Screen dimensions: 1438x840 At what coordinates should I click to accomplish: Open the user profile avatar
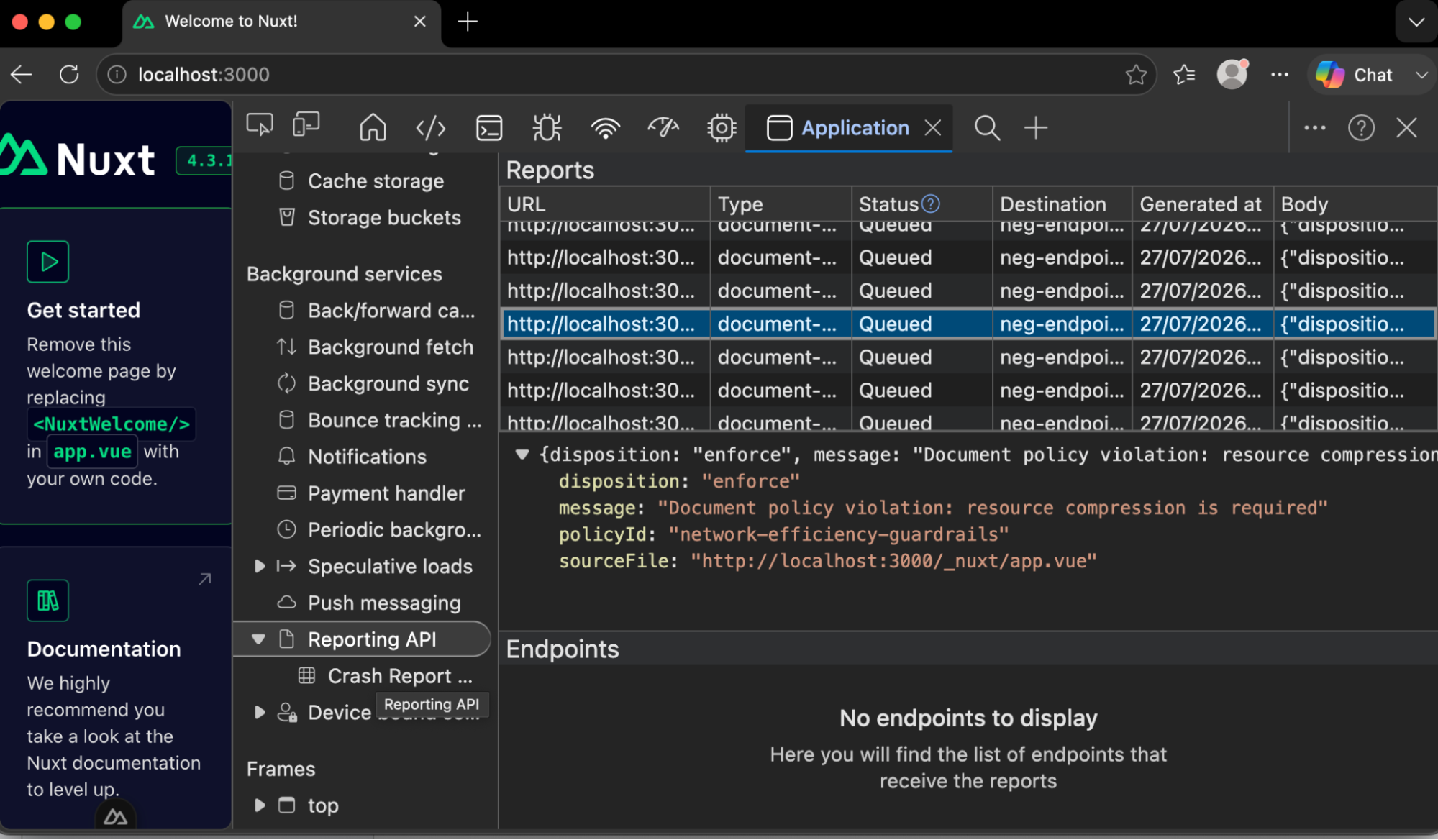[1232, 74]
